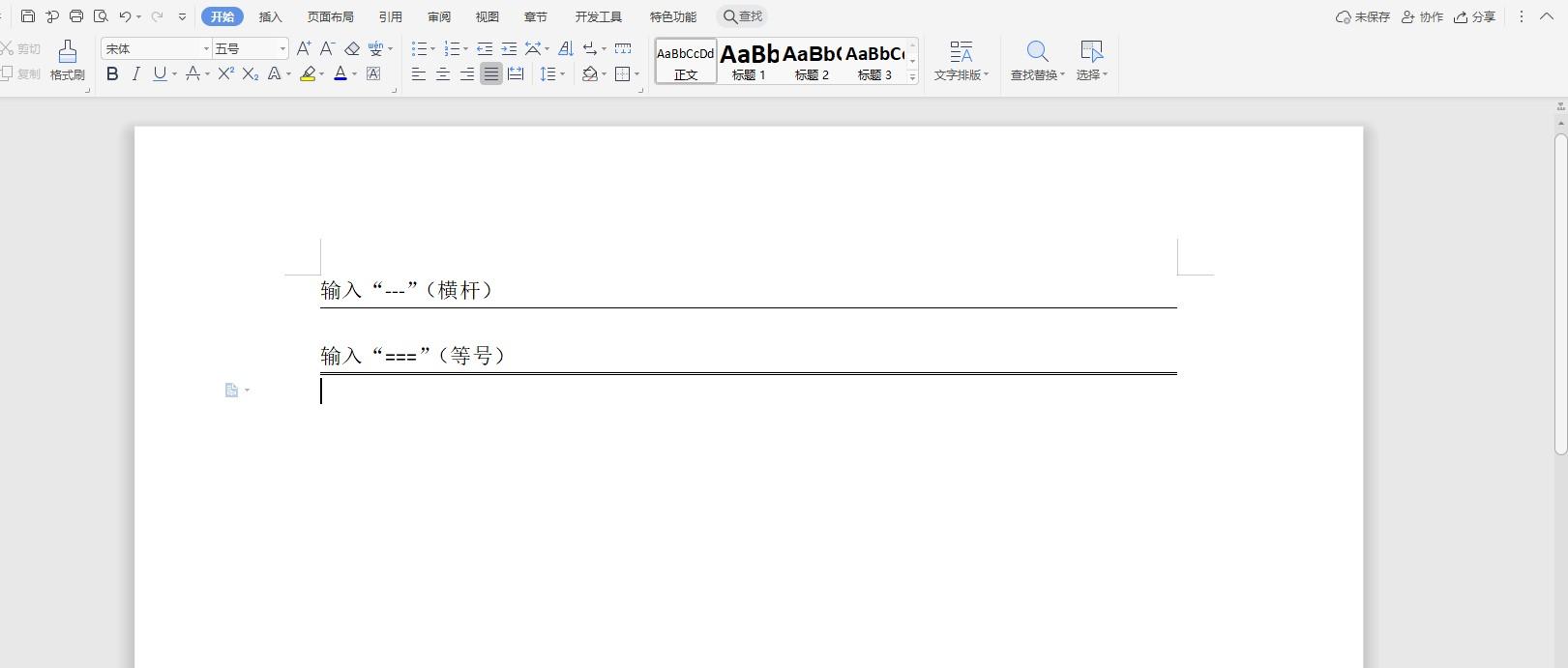
Task: Select Justify paragraph alignment
Action: point(491,74)
